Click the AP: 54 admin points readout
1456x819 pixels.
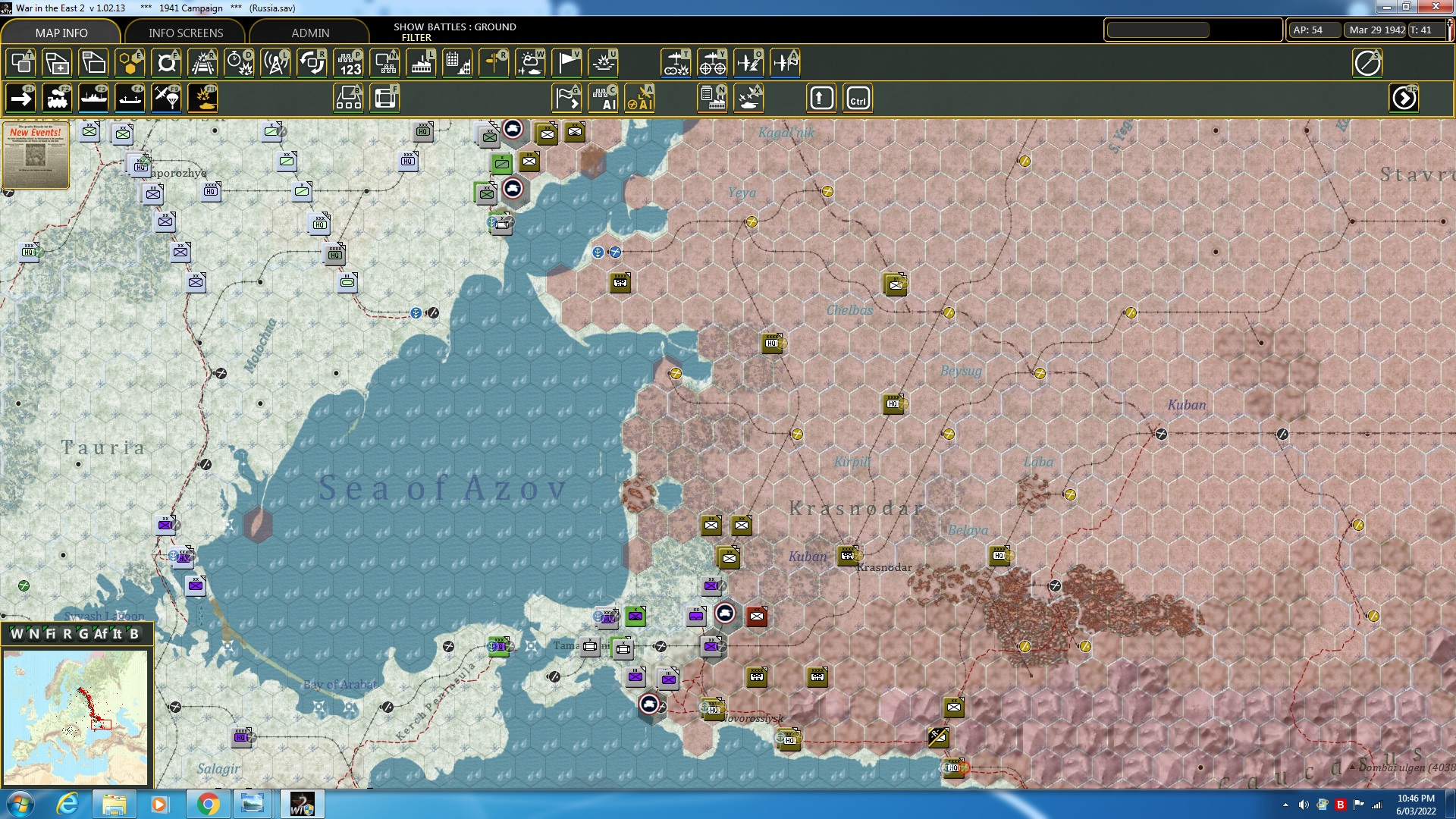1314,30
